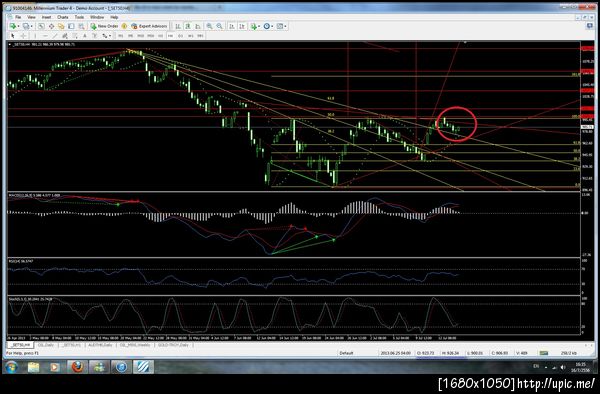Click the connection status bars indicator
Image resolution: width=600 pixels, height=394 pixels.
coord(543,353)
